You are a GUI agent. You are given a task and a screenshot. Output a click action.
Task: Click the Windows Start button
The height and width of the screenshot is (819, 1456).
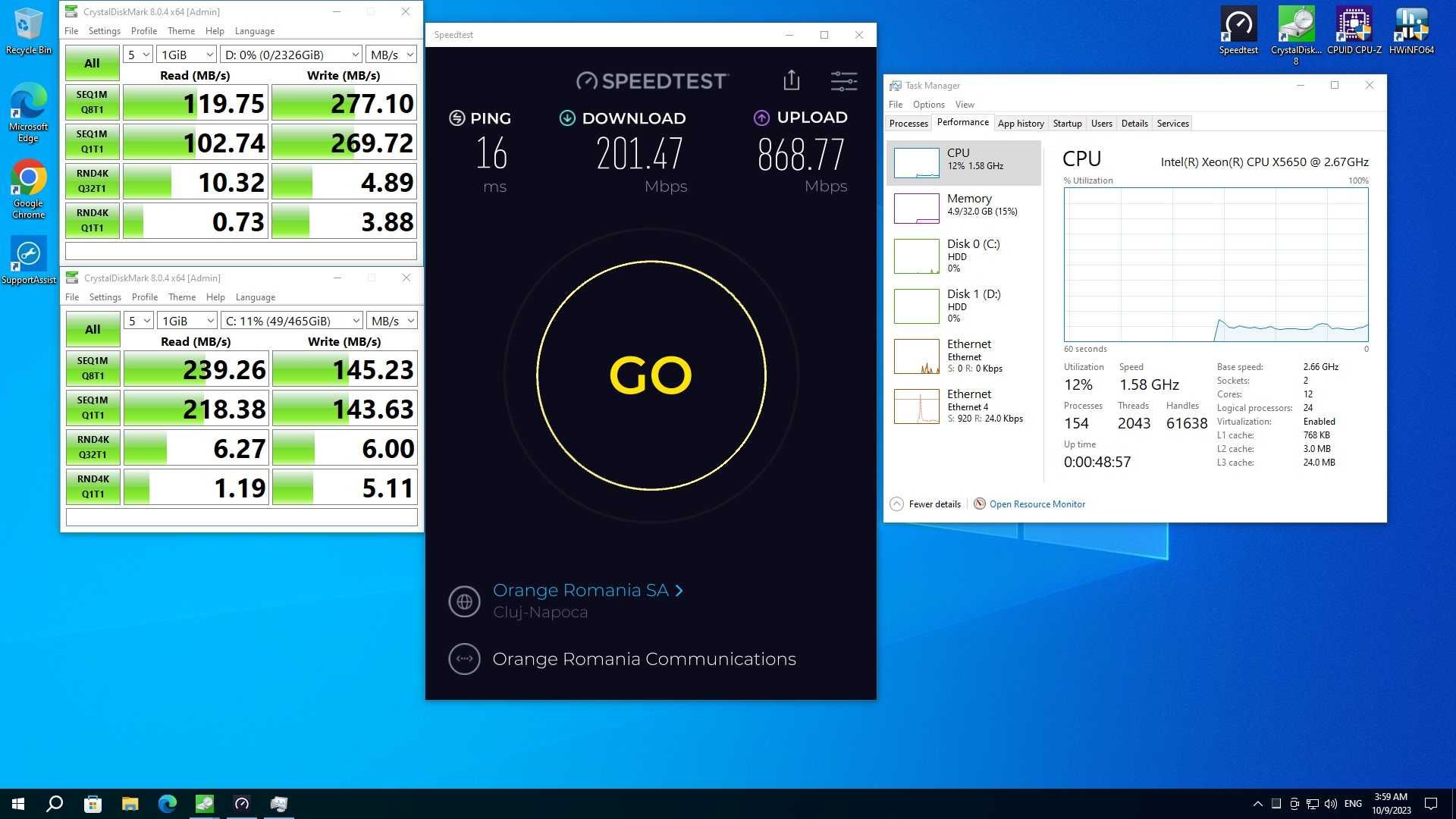[18, 804]
